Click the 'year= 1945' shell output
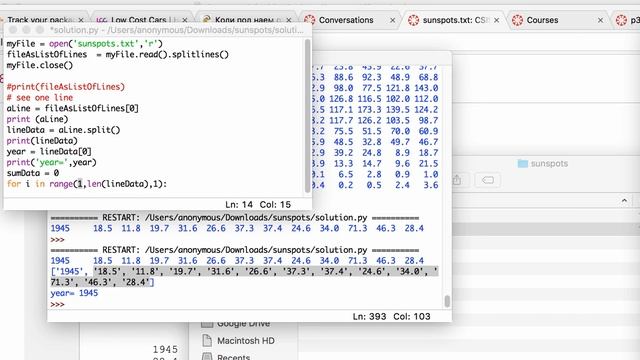This screenshot has width=640, height=360. point(74,293)
